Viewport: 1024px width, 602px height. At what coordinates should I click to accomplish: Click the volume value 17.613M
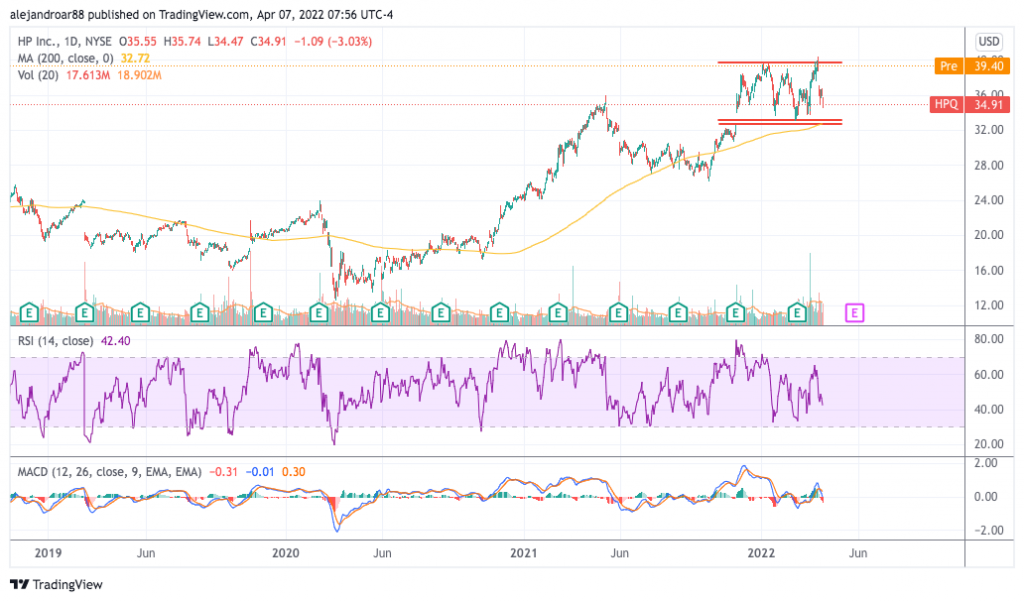click(x=88, y=75)
